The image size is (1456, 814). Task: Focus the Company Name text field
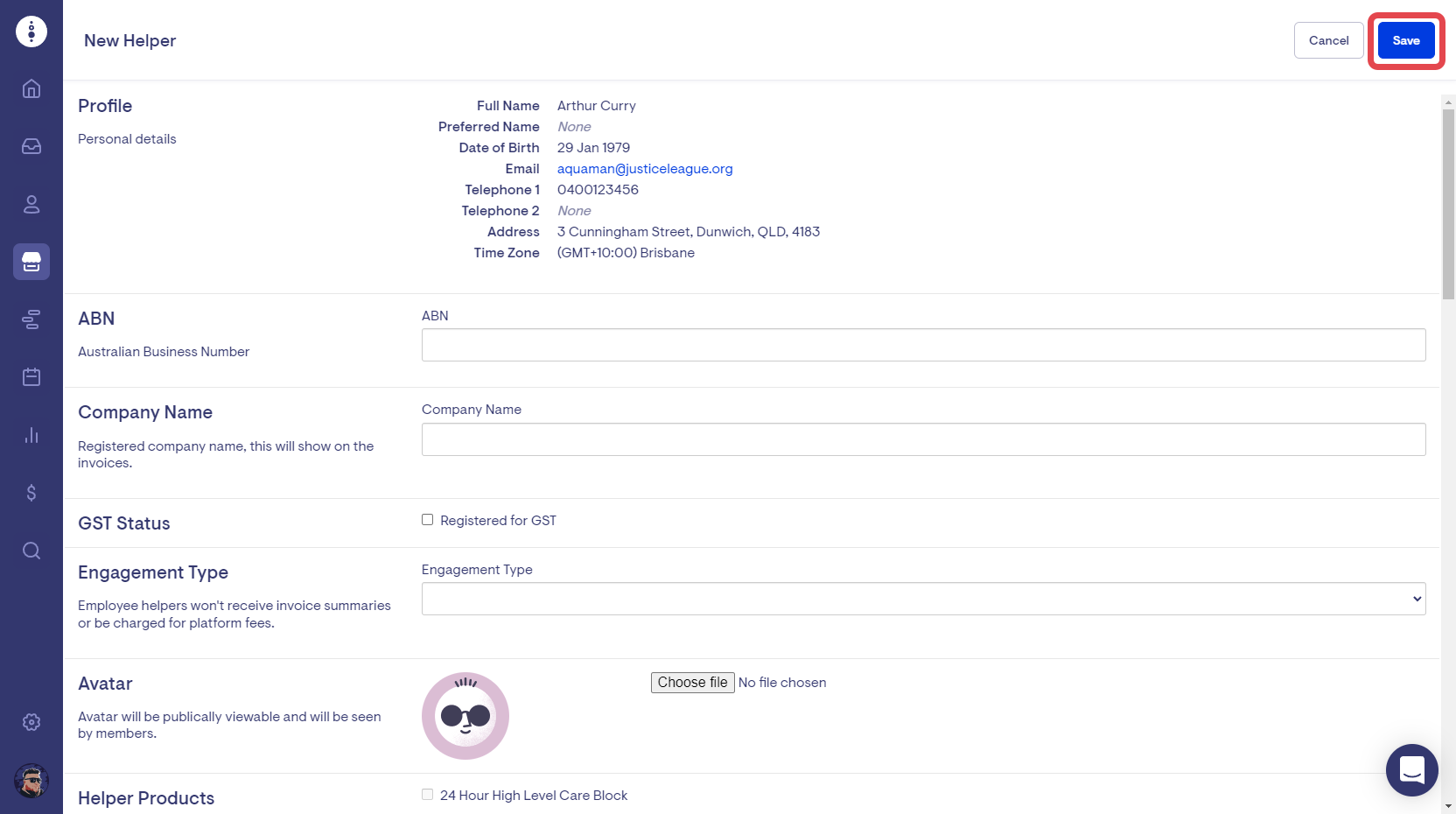pyautogui.click(x=923, y=439)
